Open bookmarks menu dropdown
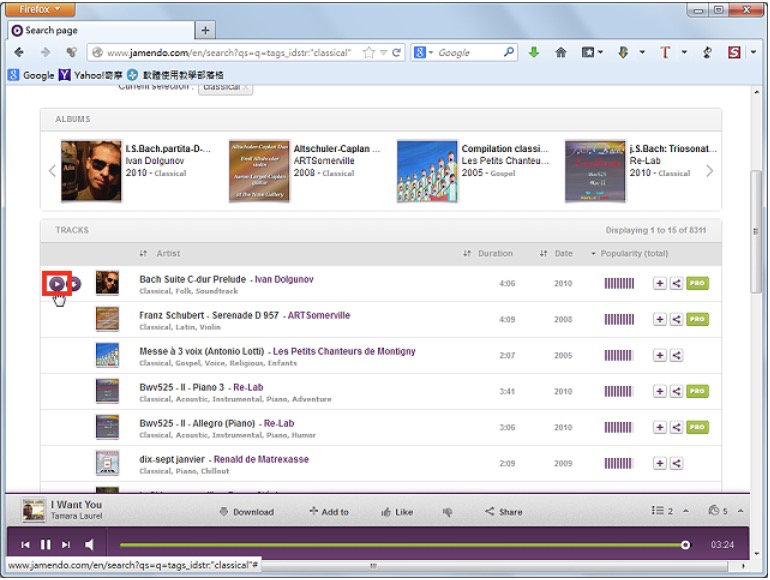Image resolution: width=770 pixels, height=580 pixels. point(592,52)
